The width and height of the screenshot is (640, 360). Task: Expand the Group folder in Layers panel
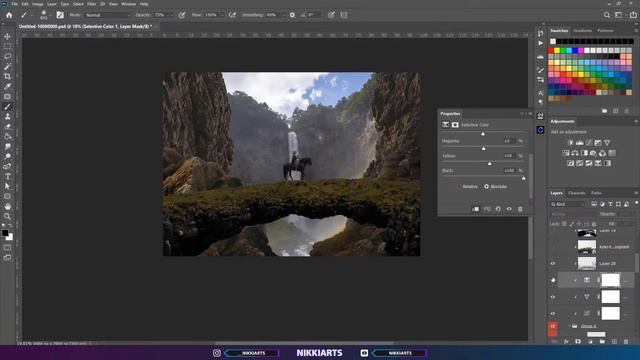point(569,326)
